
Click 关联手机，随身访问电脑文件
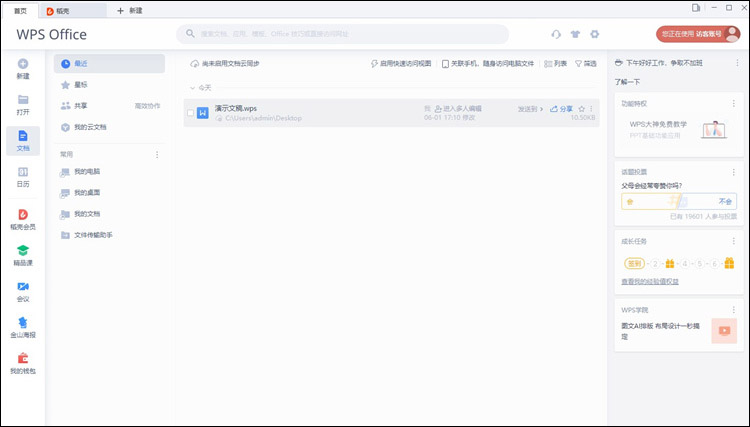[487, 63]
